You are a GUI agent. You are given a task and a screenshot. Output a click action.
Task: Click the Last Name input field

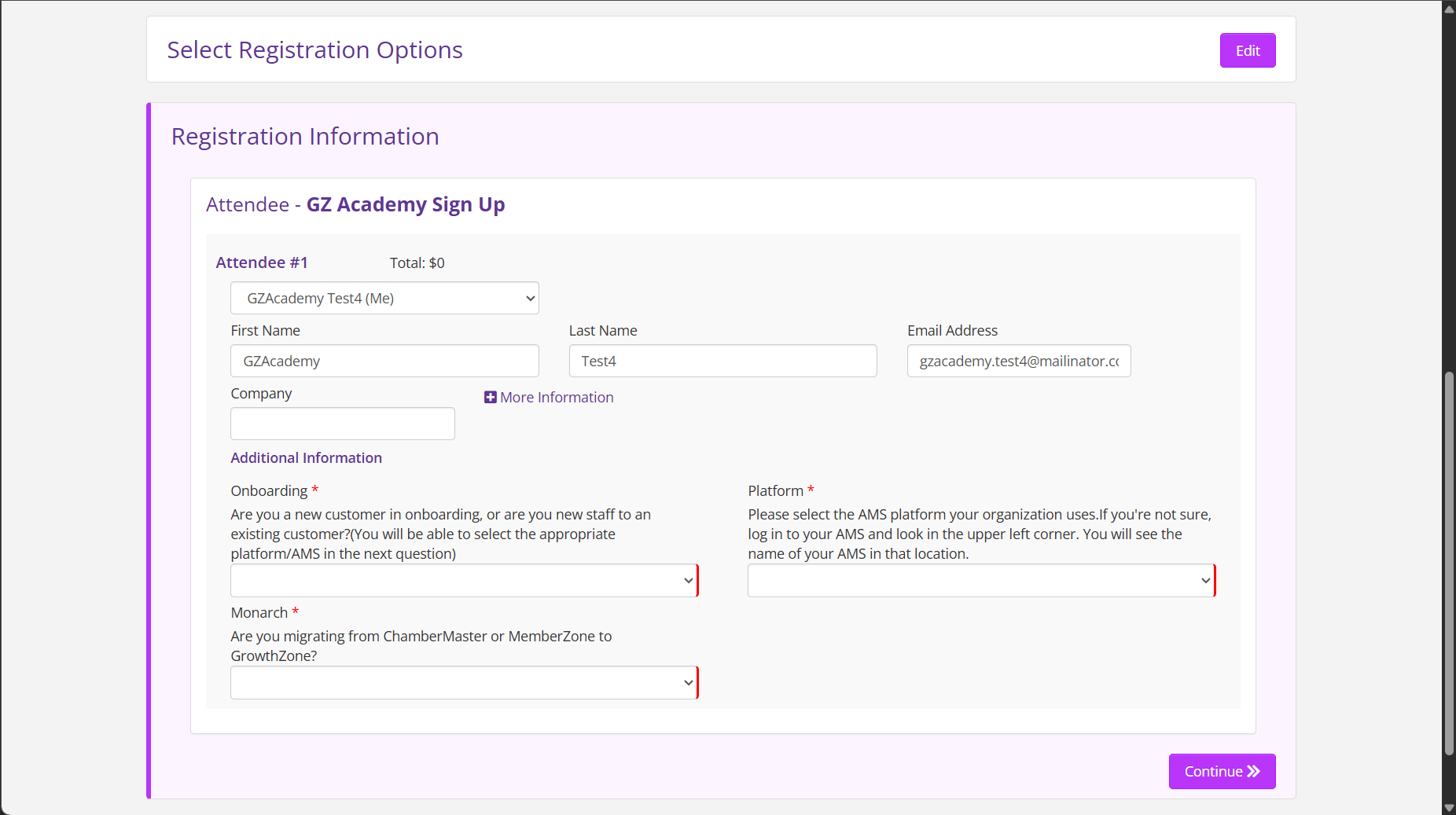722,361
